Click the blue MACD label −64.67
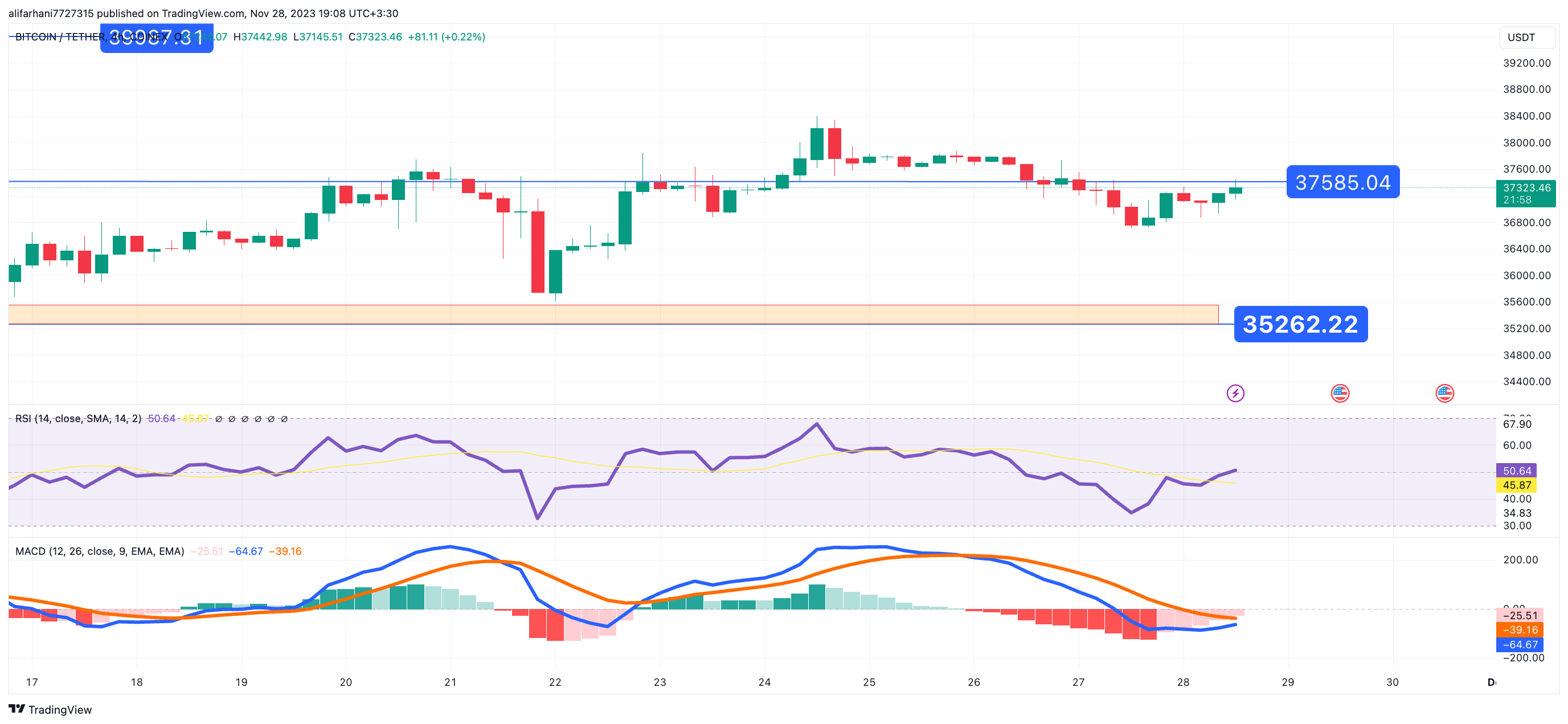The width and height of the screenshot is (1568, 724). (x=1520, y=645)
